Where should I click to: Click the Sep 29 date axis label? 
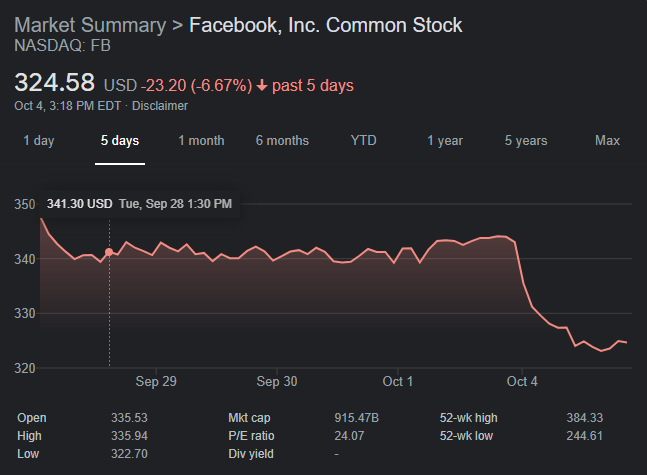156,381
